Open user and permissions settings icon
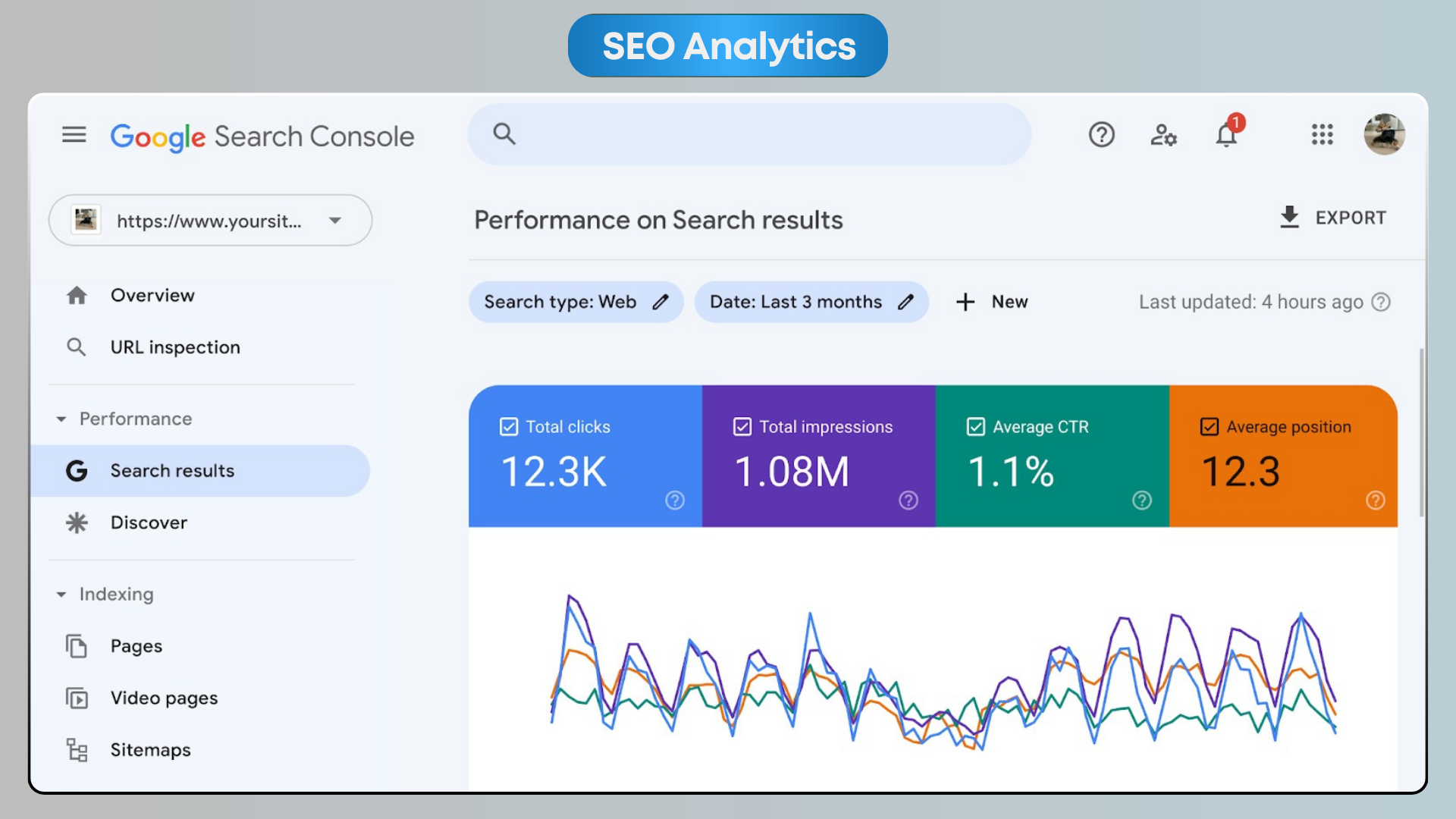The height and width of the screenshot is (819, 1456). coord(1163,135)
